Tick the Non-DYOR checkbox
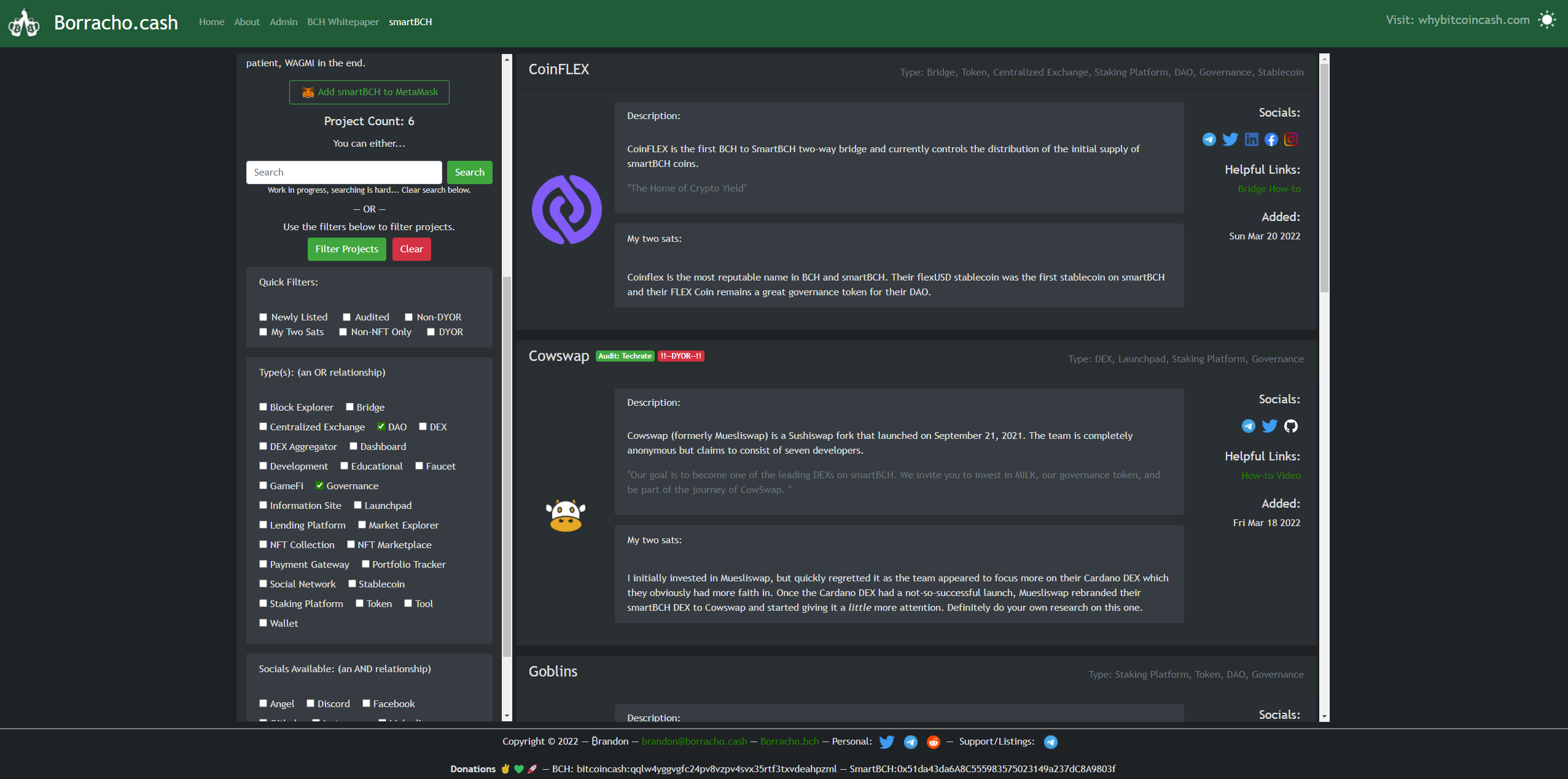The width and height of the screenshot is (1568, 779). click(x=408, y=317)
